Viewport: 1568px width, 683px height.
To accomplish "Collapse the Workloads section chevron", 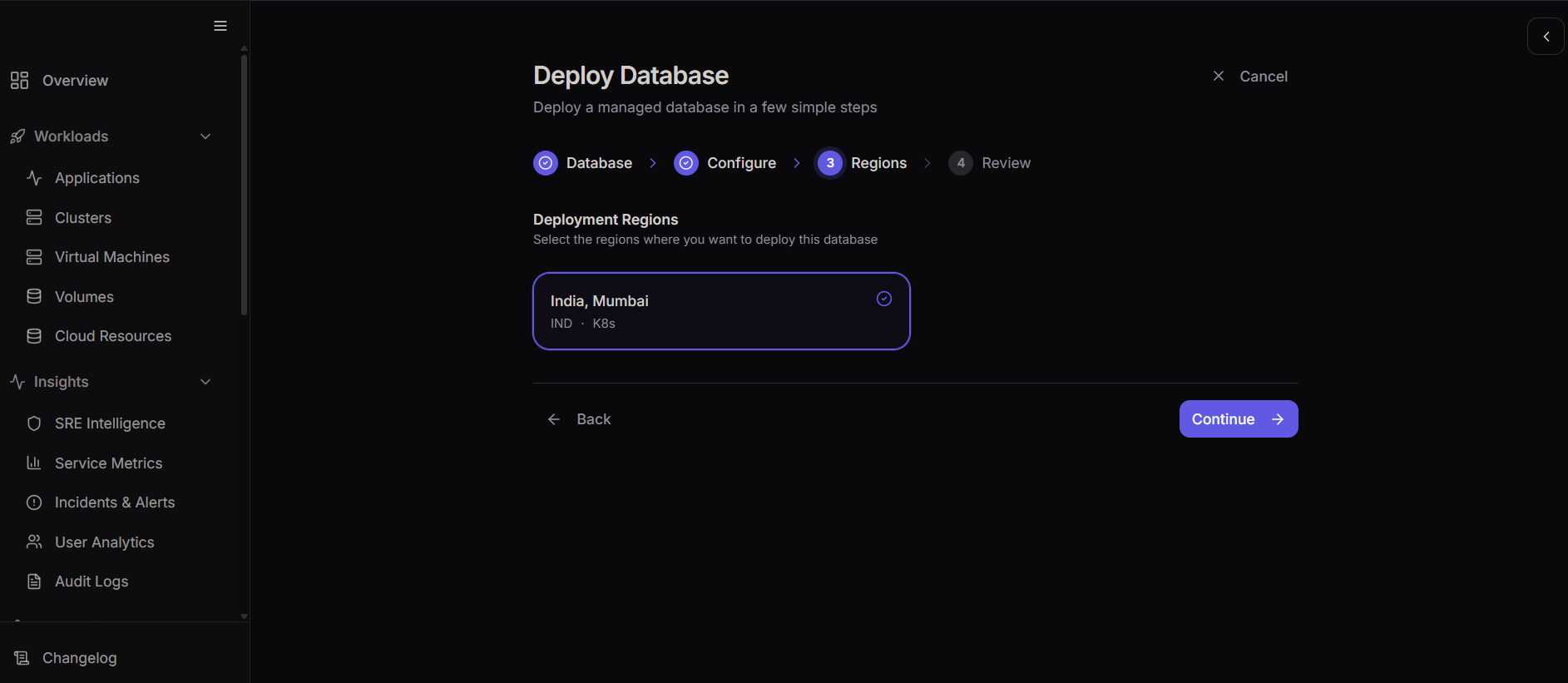I will click(205, 136).
